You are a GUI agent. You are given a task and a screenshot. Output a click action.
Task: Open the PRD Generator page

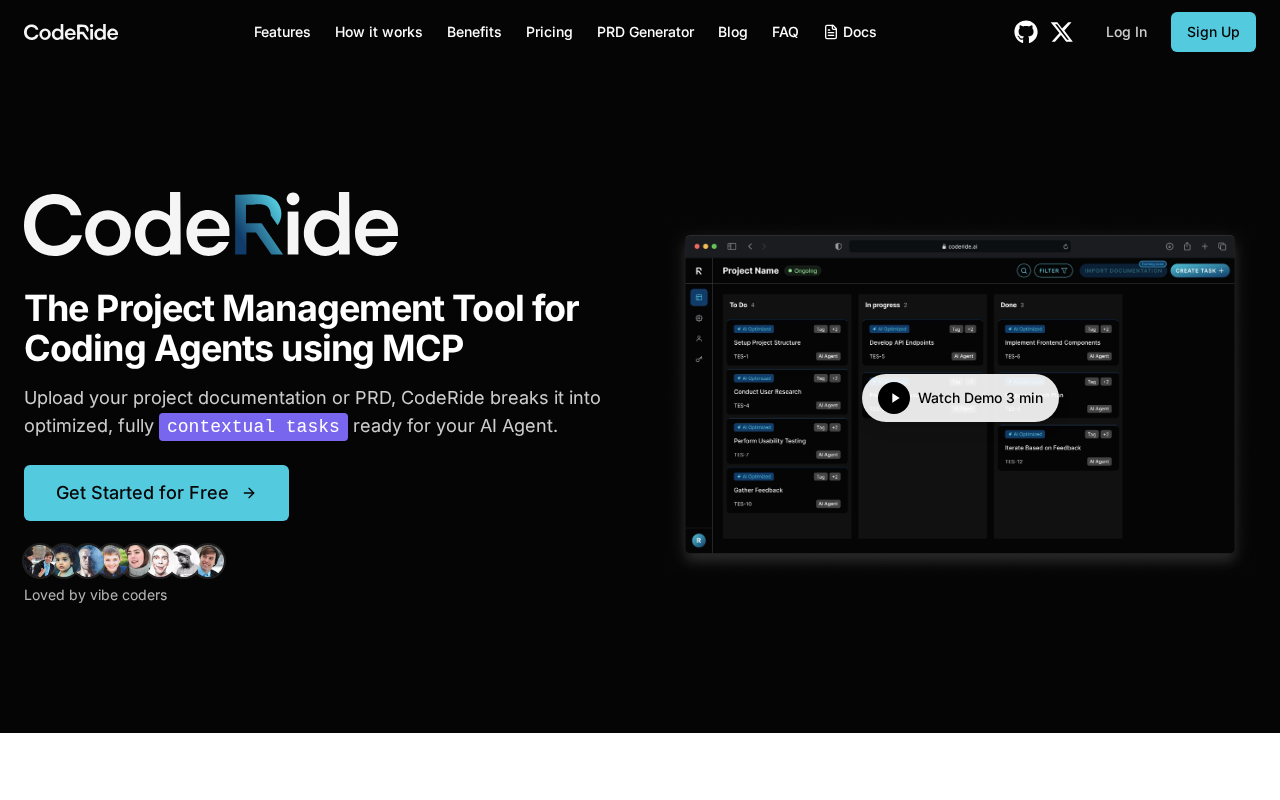[x=645, y=32]
